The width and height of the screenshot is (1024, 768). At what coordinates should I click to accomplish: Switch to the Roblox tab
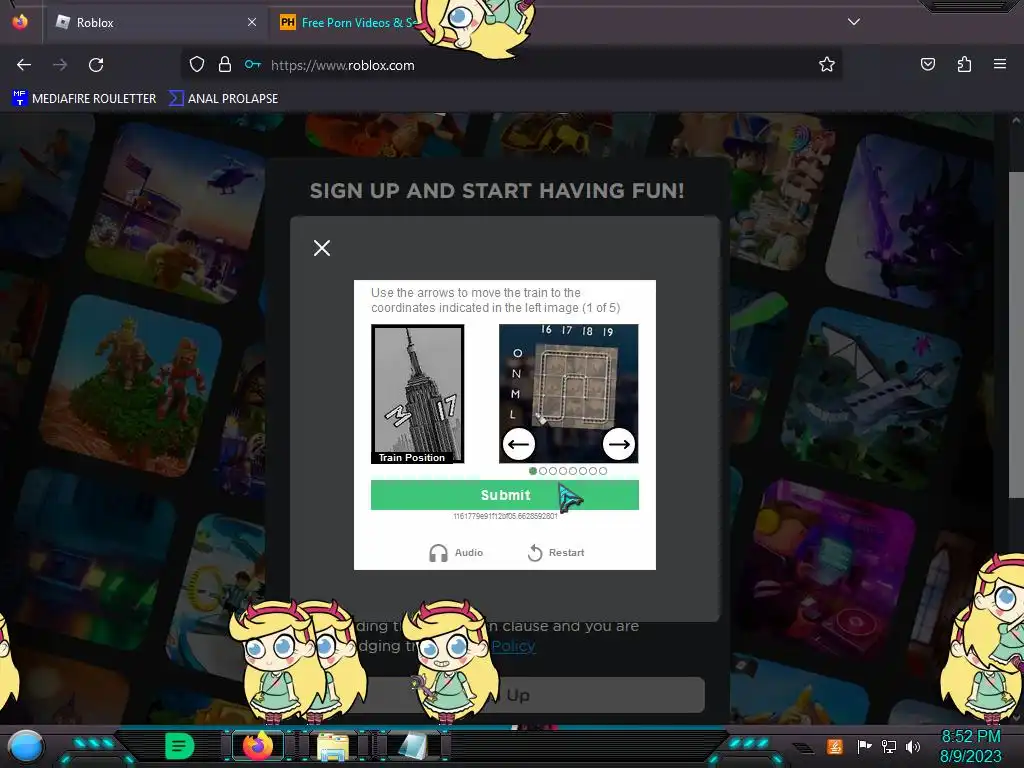pyautogui.click(x=155, y=22)
